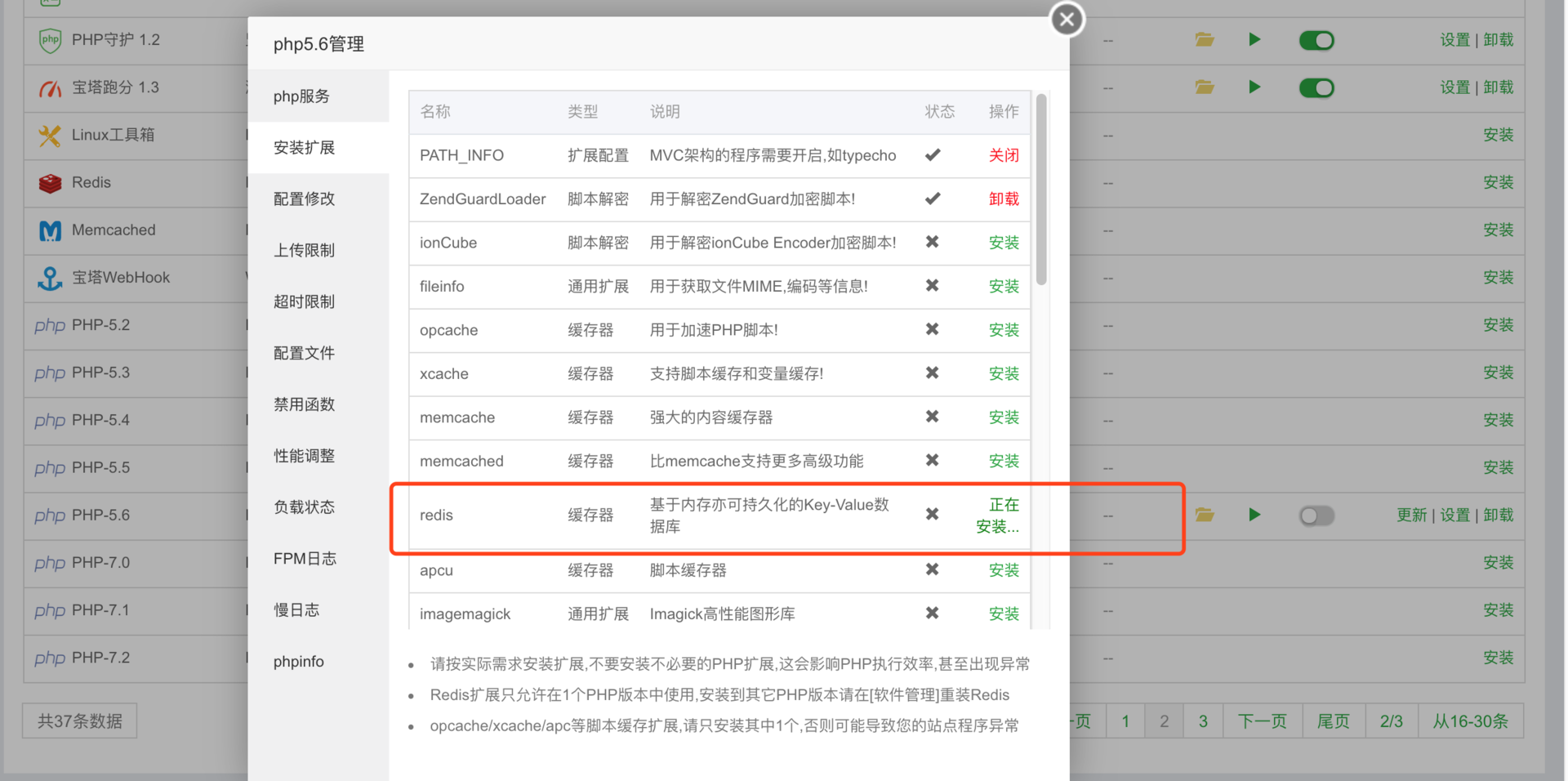1568x781 pixels.
Task: Click the green play icon for PHP-5.6
Action: 1255,515
